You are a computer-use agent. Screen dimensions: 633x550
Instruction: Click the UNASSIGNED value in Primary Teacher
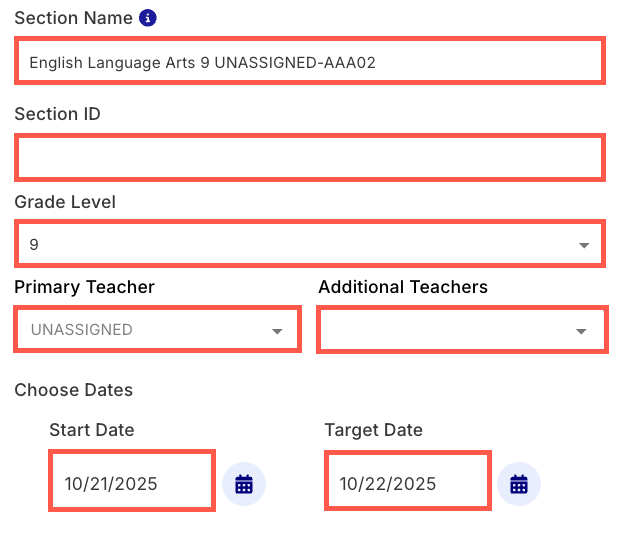[82, 330]
